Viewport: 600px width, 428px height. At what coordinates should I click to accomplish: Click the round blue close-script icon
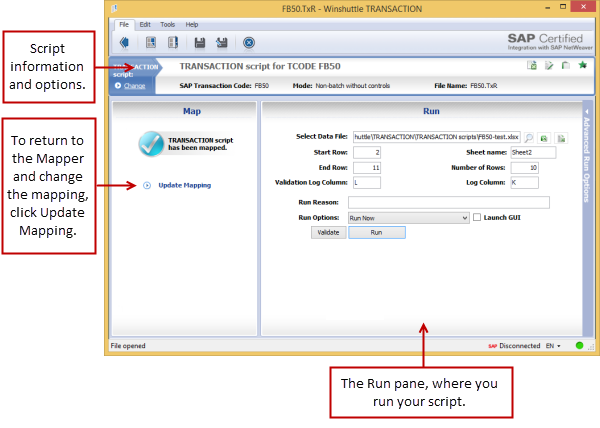pos(249,42)
